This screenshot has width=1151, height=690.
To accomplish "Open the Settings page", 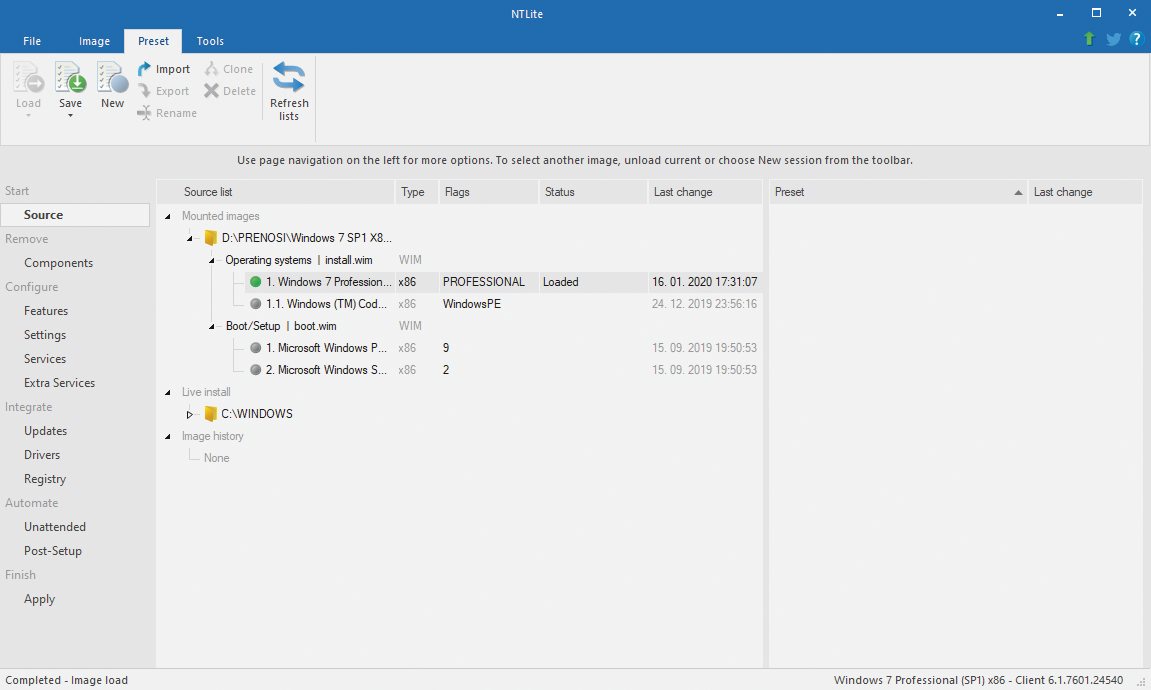I will pos(45,335).
